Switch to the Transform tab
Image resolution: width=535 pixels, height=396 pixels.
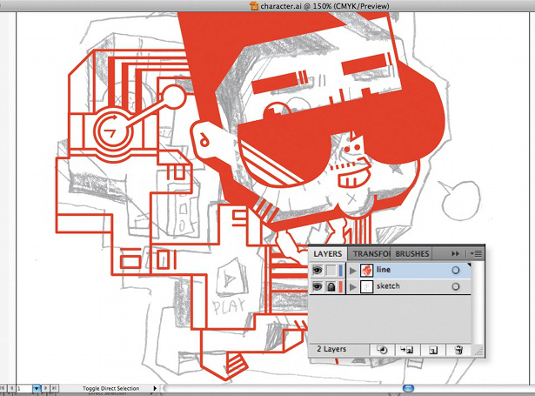pyautogui.click(x=371, y=254)
